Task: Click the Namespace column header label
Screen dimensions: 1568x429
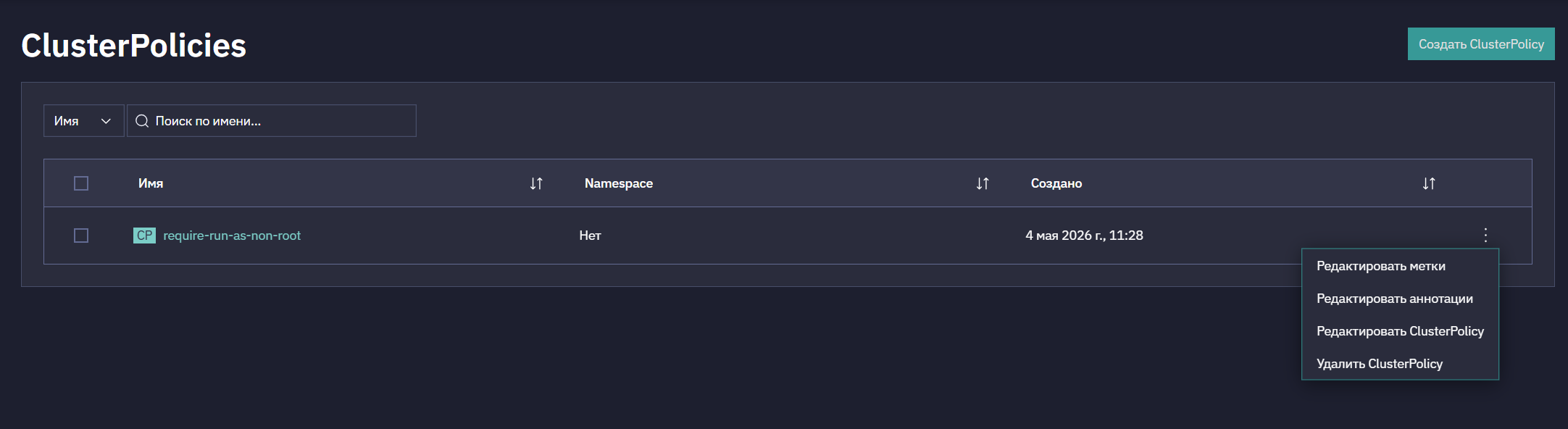Action: point(619,183)
